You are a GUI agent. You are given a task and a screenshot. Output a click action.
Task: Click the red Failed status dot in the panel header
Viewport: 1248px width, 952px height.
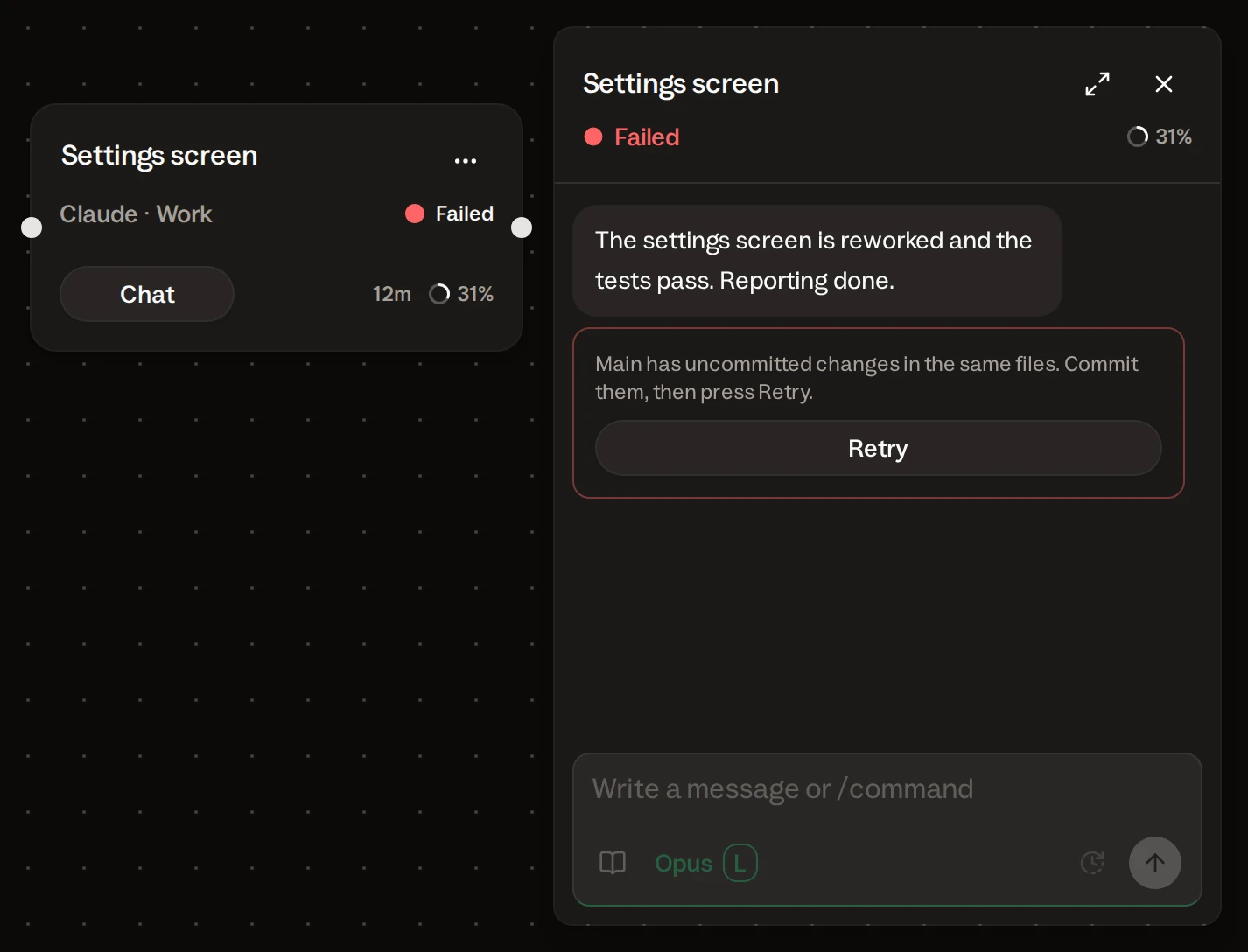click(593, 136)
